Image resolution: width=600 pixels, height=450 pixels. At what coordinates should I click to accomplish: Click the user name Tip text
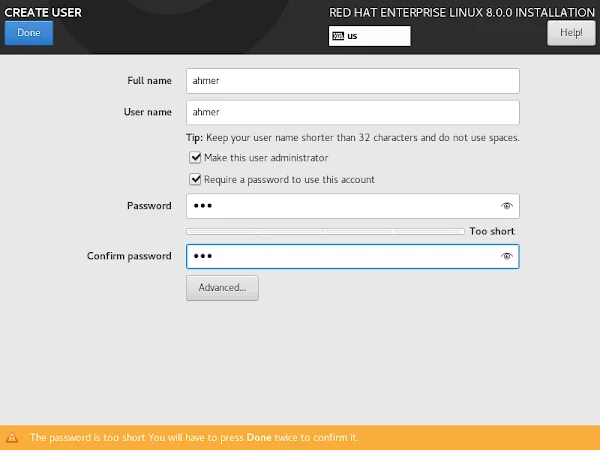pyautogui.click(x=352, y=138)
